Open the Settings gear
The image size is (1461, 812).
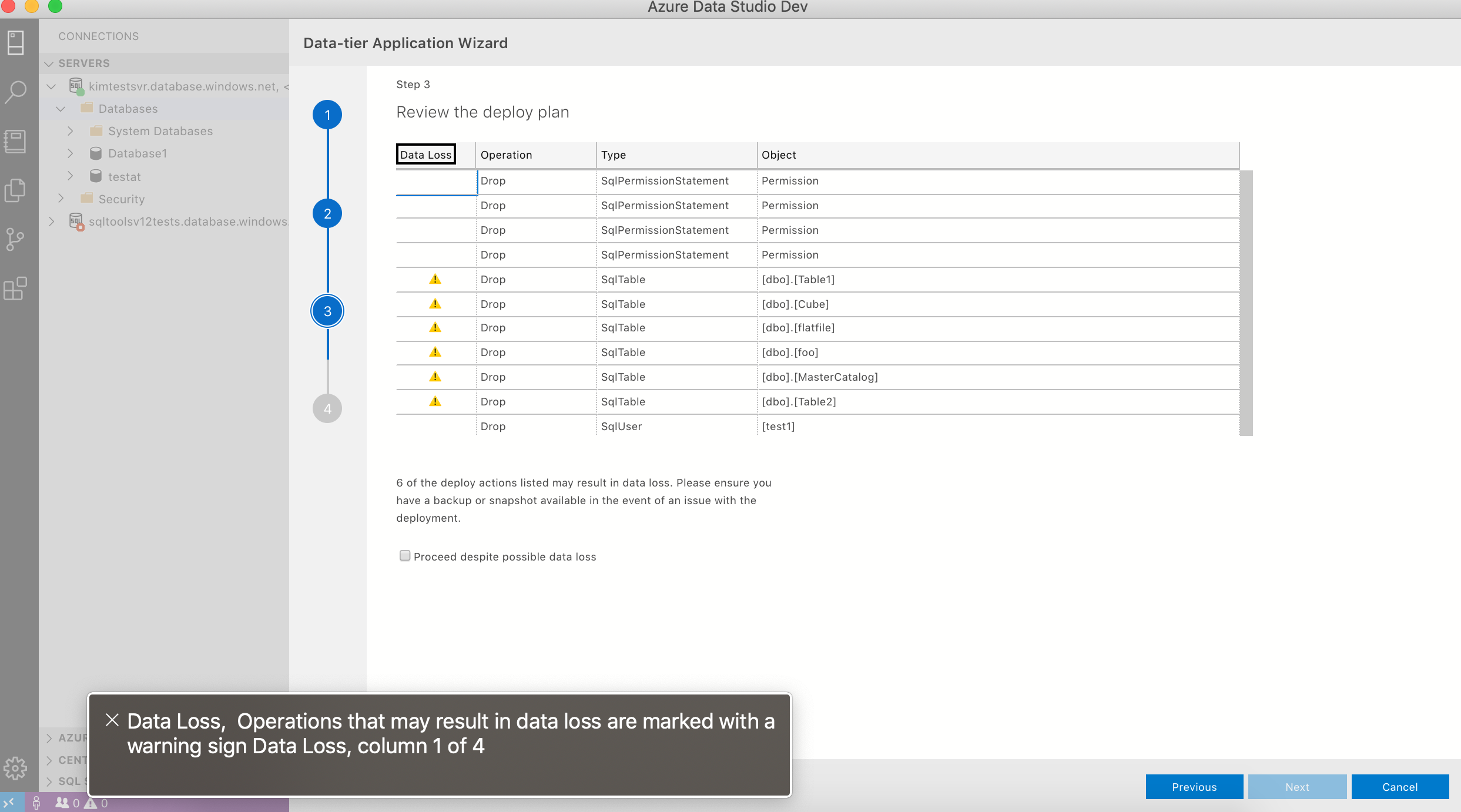(16, 767)
